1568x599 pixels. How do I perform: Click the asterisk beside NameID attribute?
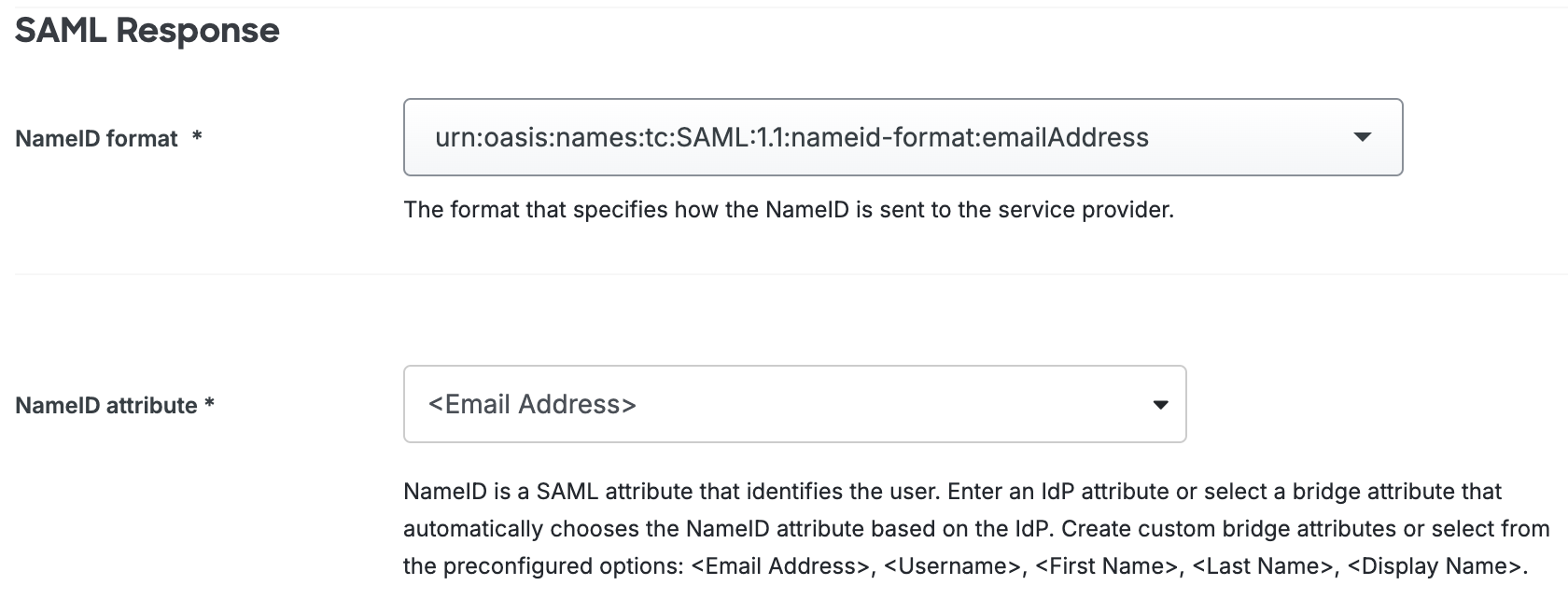click(x=210, y=405)
